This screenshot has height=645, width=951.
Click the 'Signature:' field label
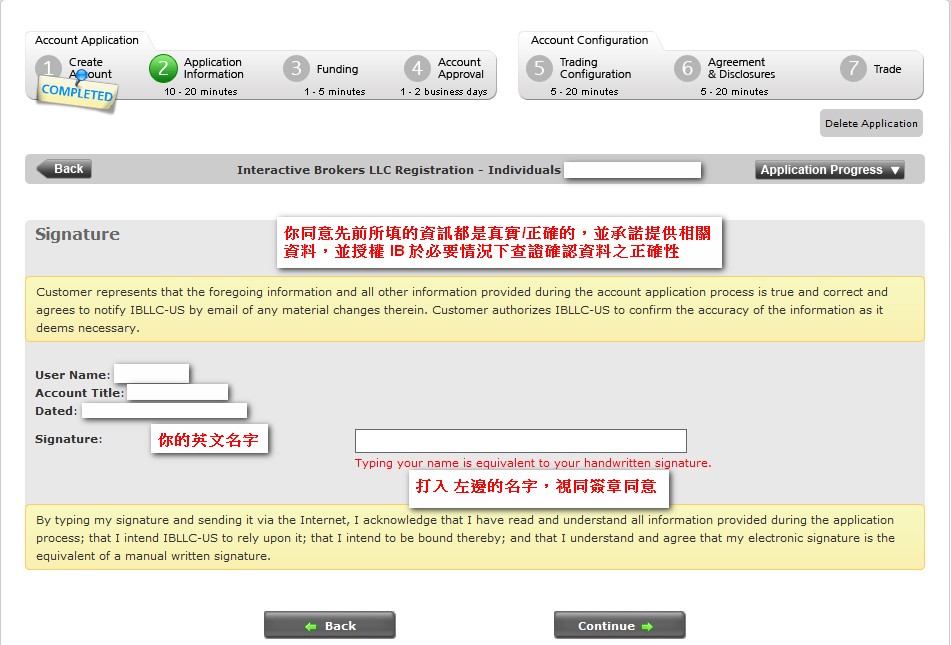click(69, 439)
